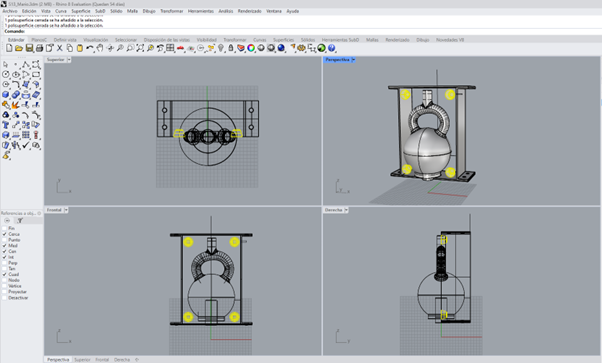Open the Derecha viewport dropdown arrow

tap(346, 210)
